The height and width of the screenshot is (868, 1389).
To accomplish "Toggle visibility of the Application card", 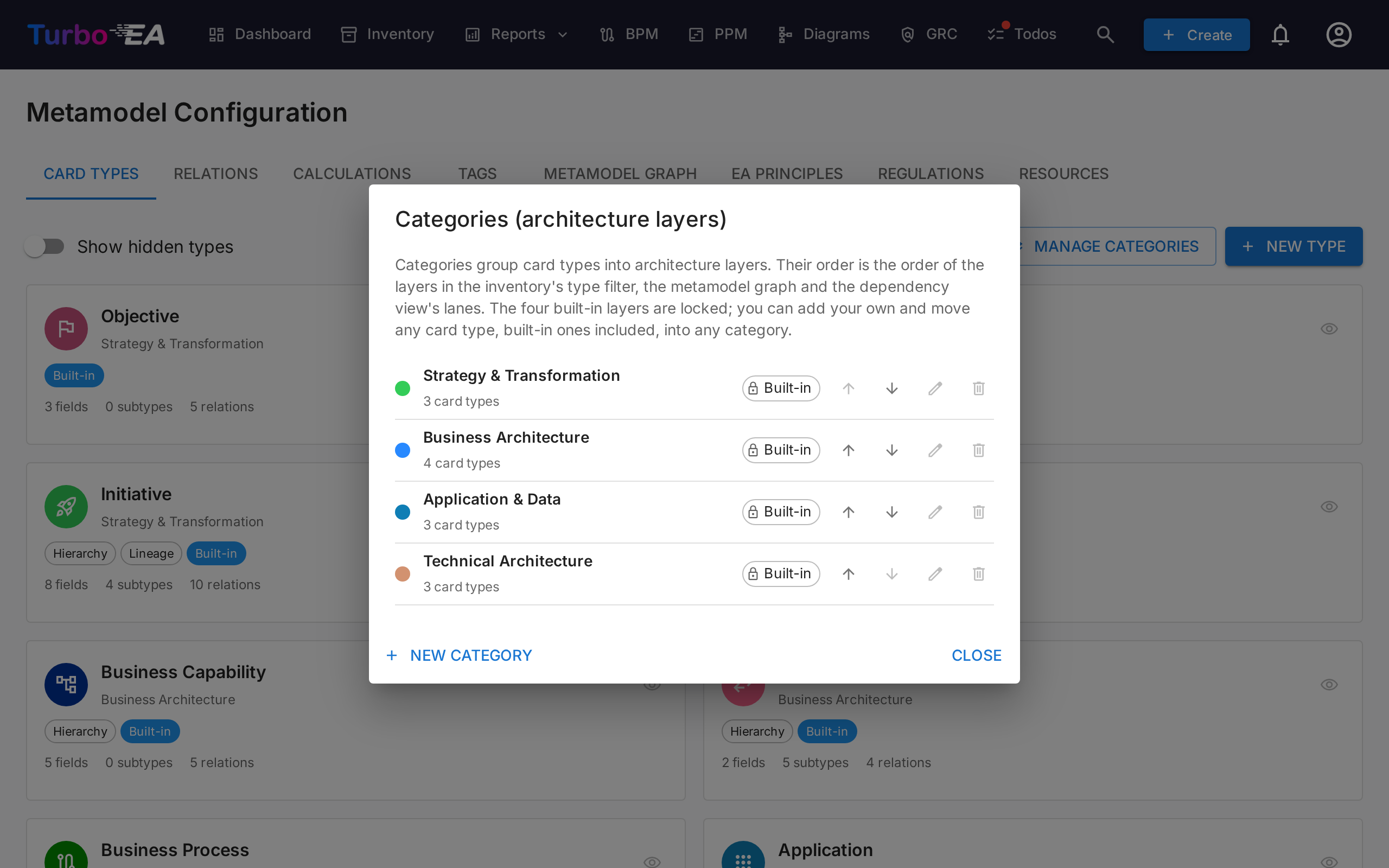I will [x=1329, y=861].
